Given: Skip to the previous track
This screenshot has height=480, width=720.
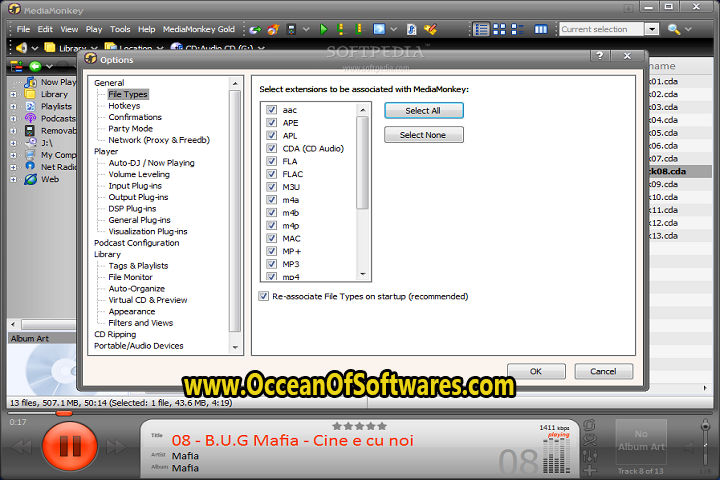Looking at the screenshot, I should coord(22,447).
